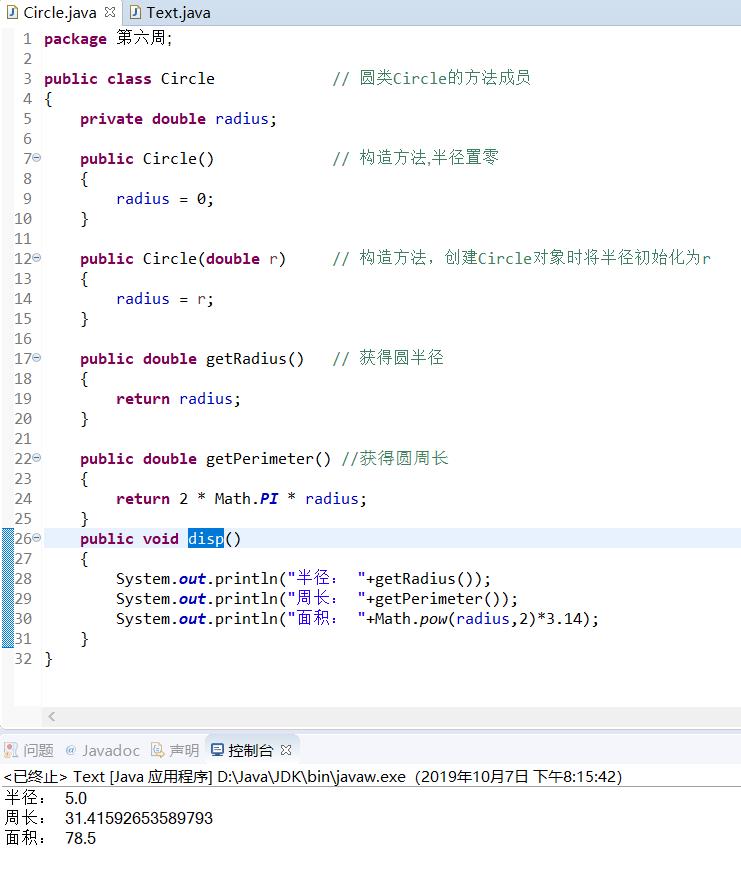The height and width of the screenshot is (876, 741).
Task: Click the Text.java file icon
Action: coord(135,12)
